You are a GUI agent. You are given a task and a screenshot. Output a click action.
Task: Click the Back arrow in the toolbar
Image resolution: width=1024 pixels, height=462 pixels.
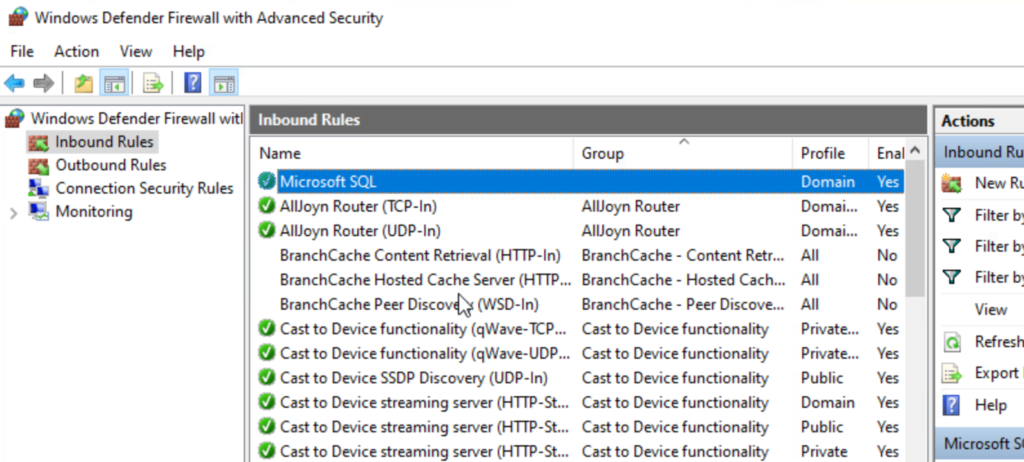[x=14, y=83]
